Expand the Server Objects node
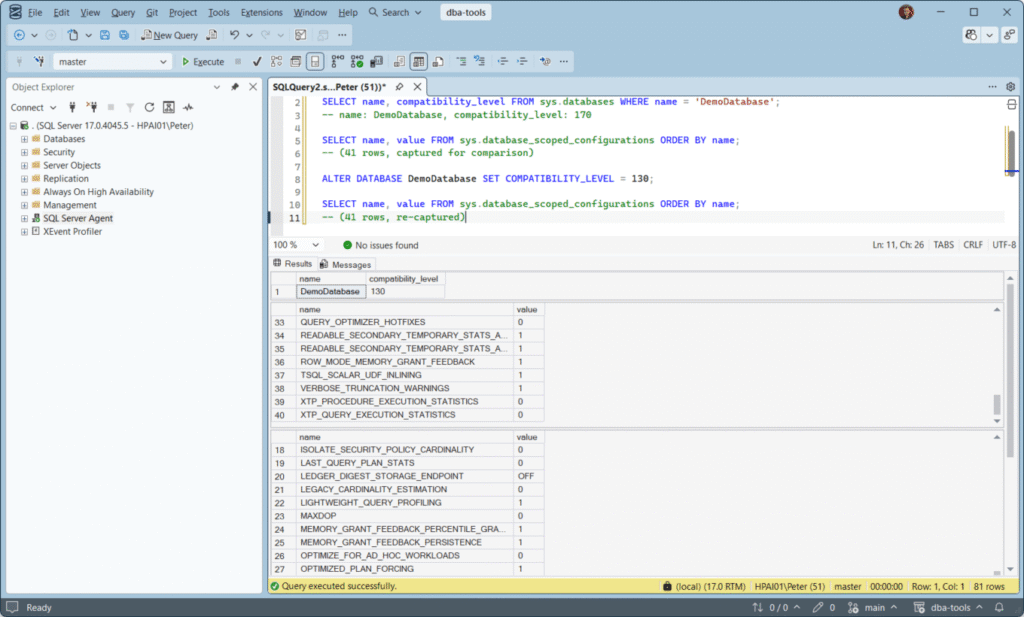Viewport: 1024px width, 617px height. tap(24, 165)
